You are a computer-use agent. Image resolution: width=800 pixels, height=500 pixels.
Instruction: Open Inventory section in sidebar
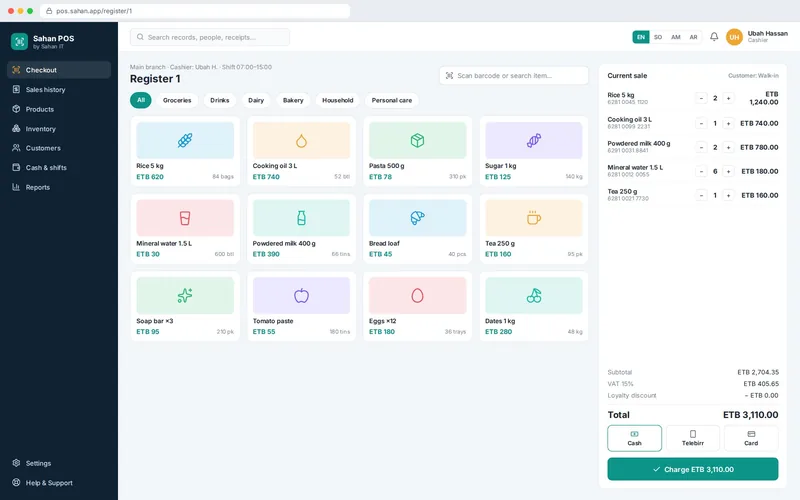click(59, 129)
